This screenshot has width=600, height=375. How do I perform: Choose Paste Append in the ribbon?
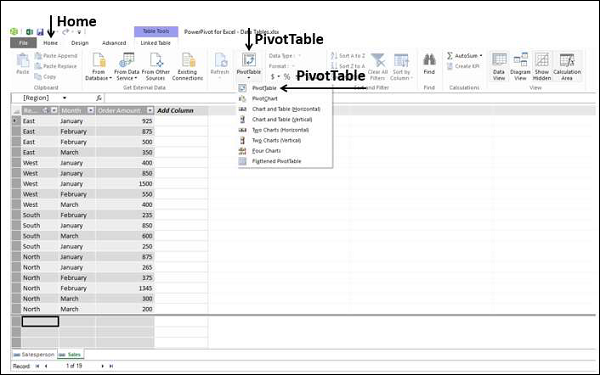(56, 56)
